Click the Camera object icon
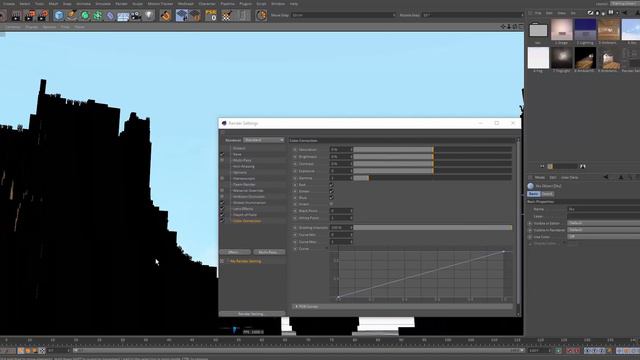 click(x=136, y=16)
